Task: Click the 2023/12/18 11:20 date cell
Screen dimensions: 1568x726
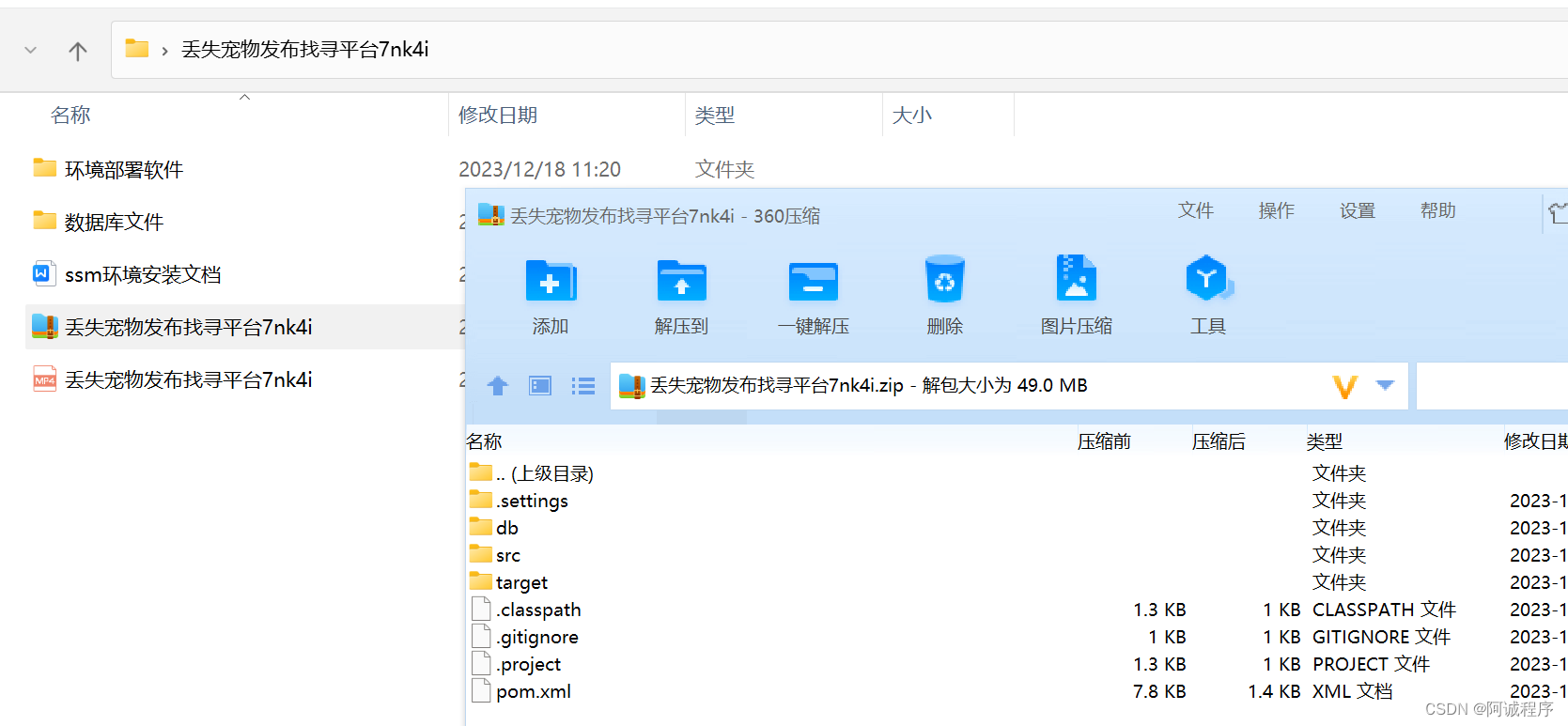Action: coord(539,169)
